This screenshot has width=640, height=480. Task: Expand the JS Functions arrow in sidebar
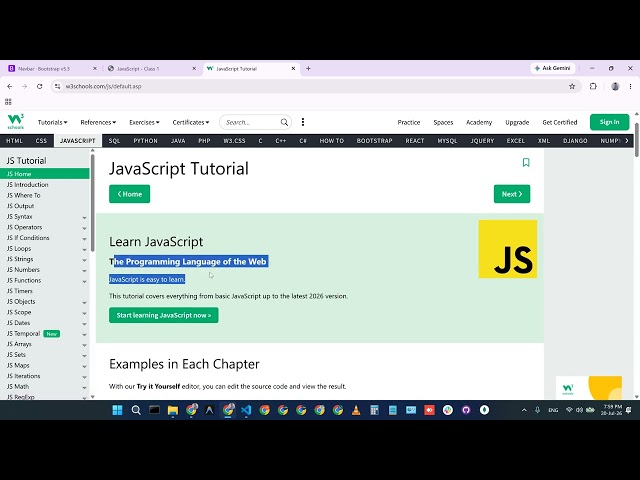(84, 281)
